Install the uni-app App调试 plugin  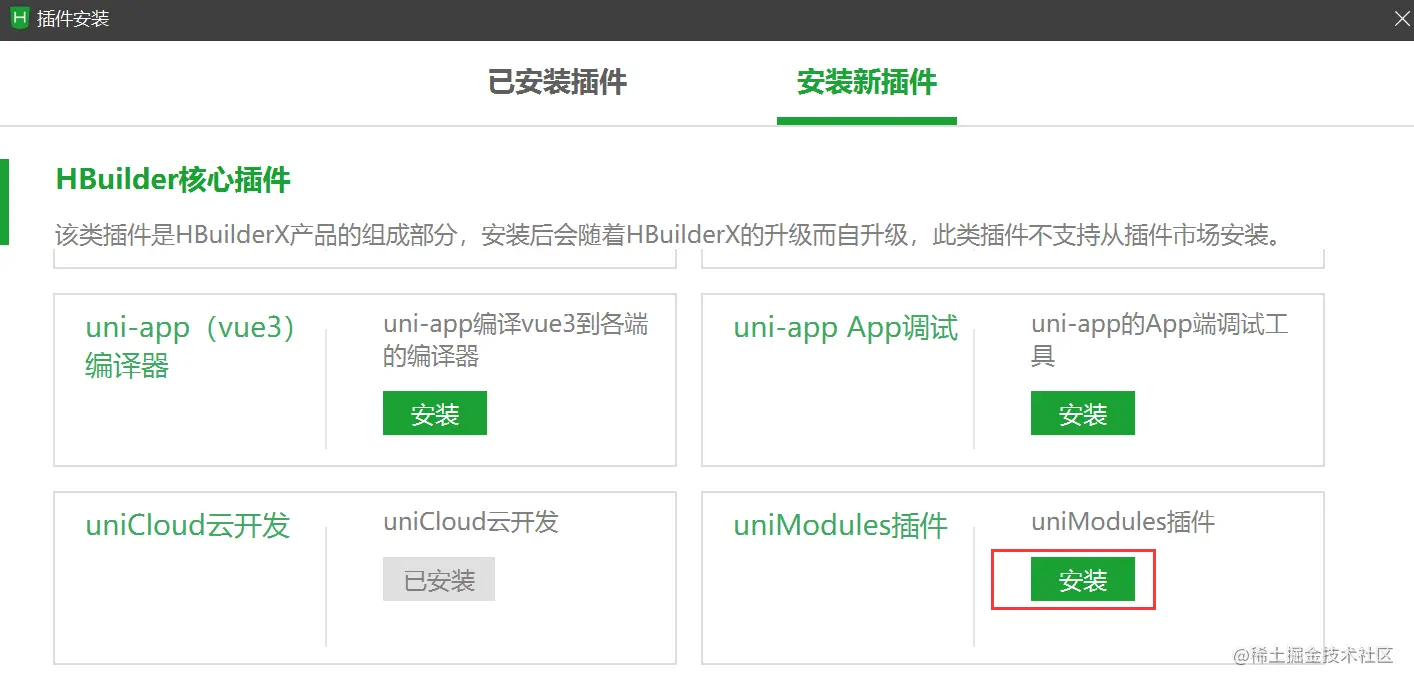click(1083, 413)
